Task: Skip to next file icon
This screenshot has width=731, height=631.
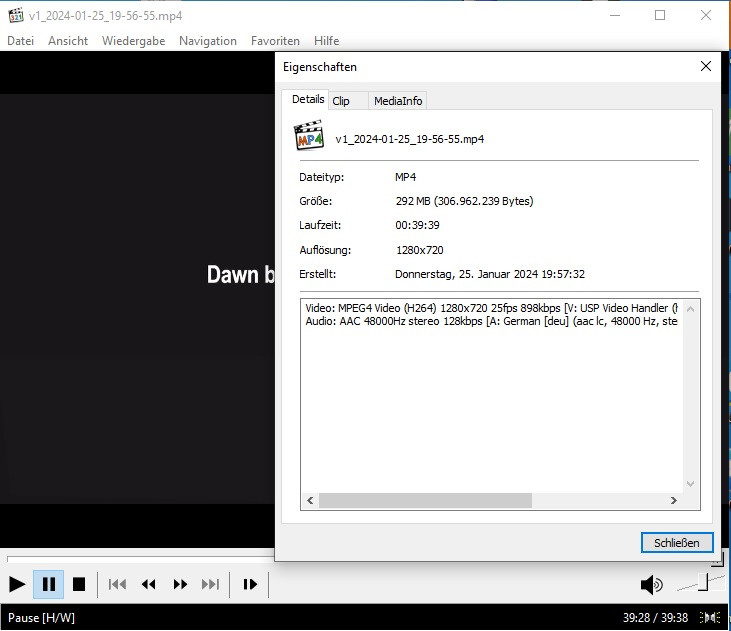Action: 210,584
